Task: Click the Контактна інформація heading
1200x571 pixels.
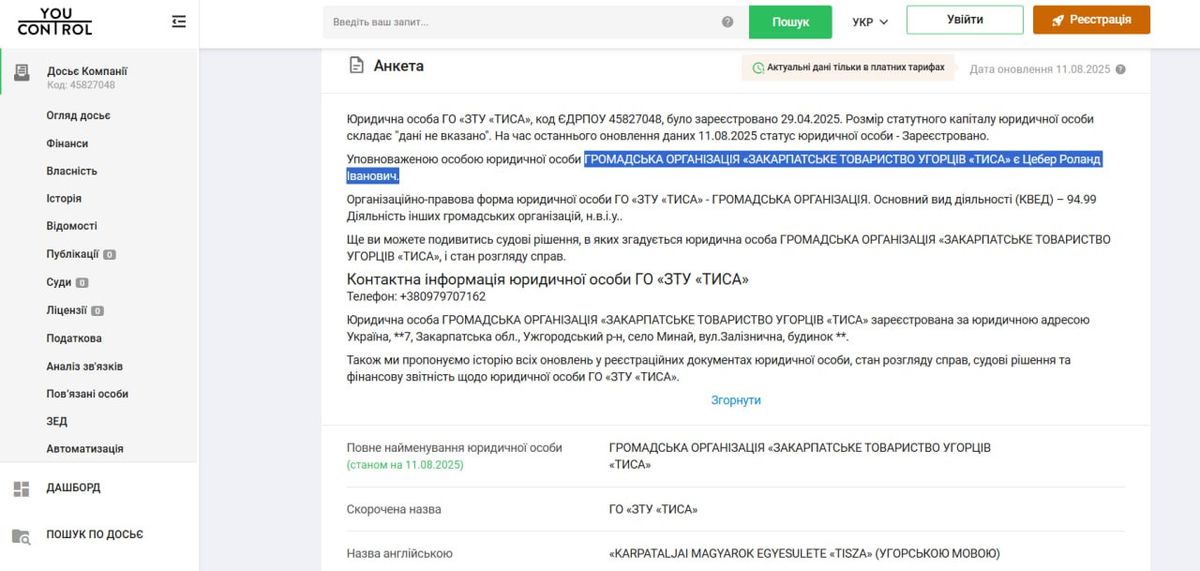Action: 547,279
